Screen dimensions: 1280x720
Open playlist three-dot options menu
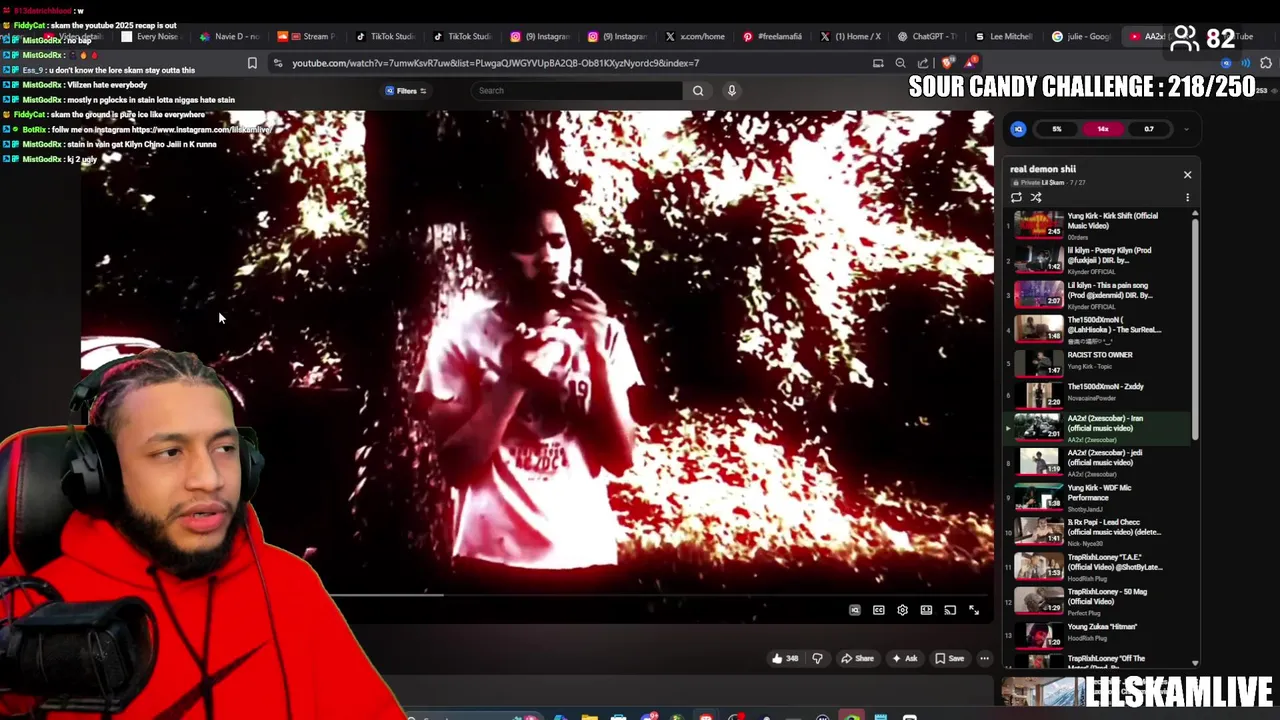point(1188,197)
